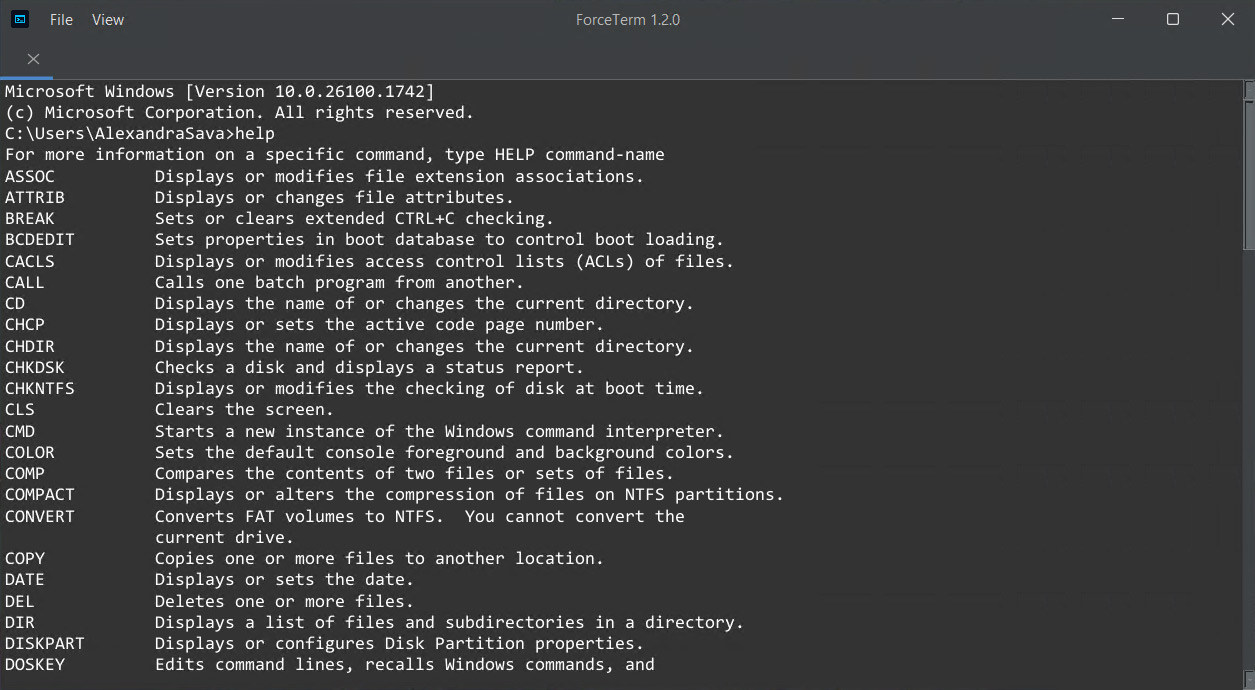
Task: Open the View menu
Action: (x=108, y=20)
